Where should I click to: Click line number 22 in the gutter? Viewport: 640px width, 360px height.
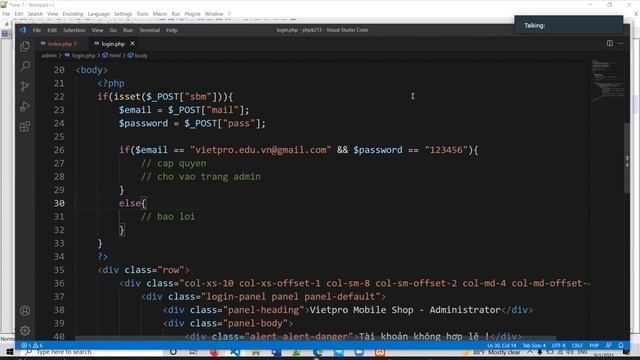(x=59, y=97)
